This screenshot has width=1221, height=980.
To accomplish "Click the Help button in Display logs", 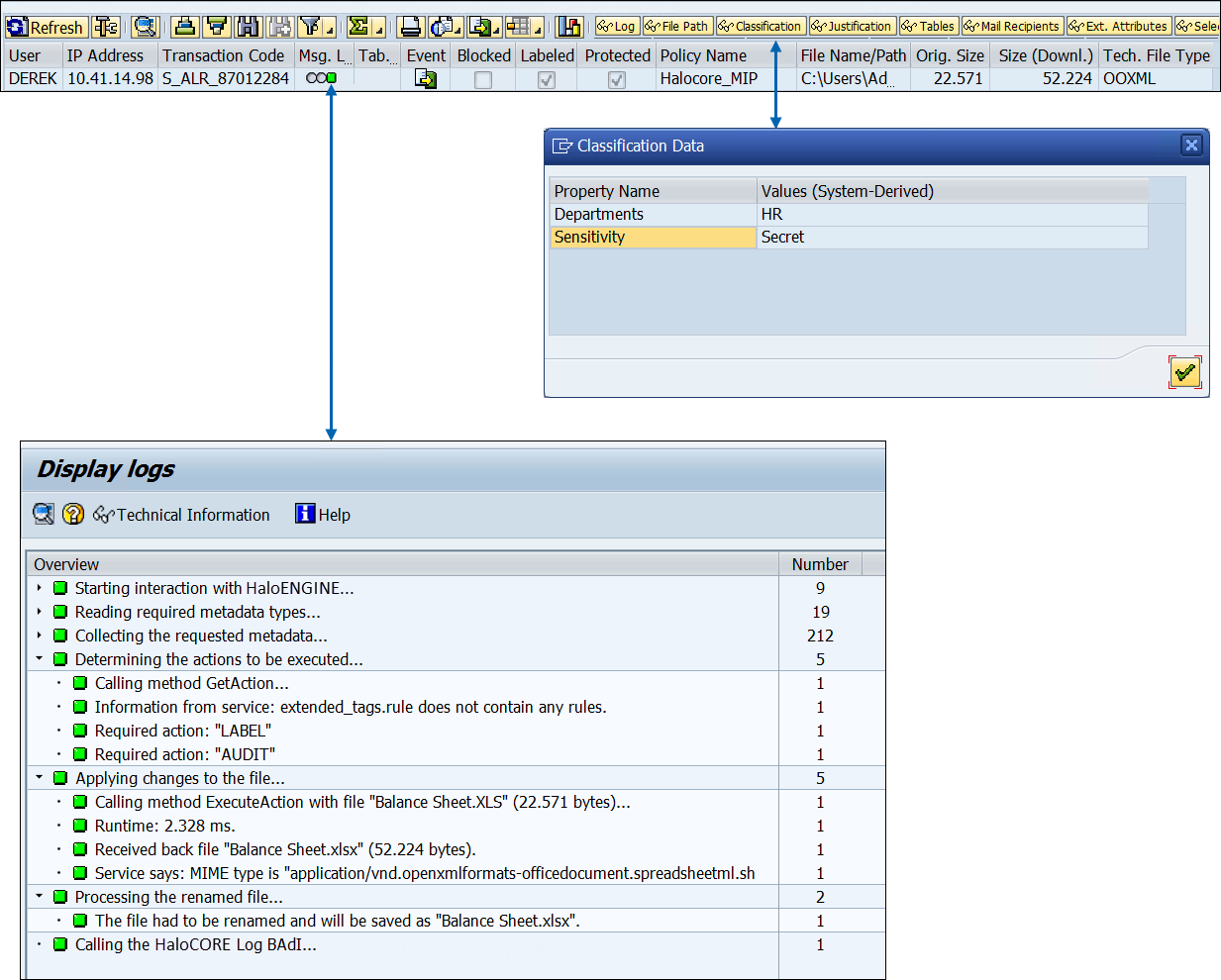I will tap(323, 514).
